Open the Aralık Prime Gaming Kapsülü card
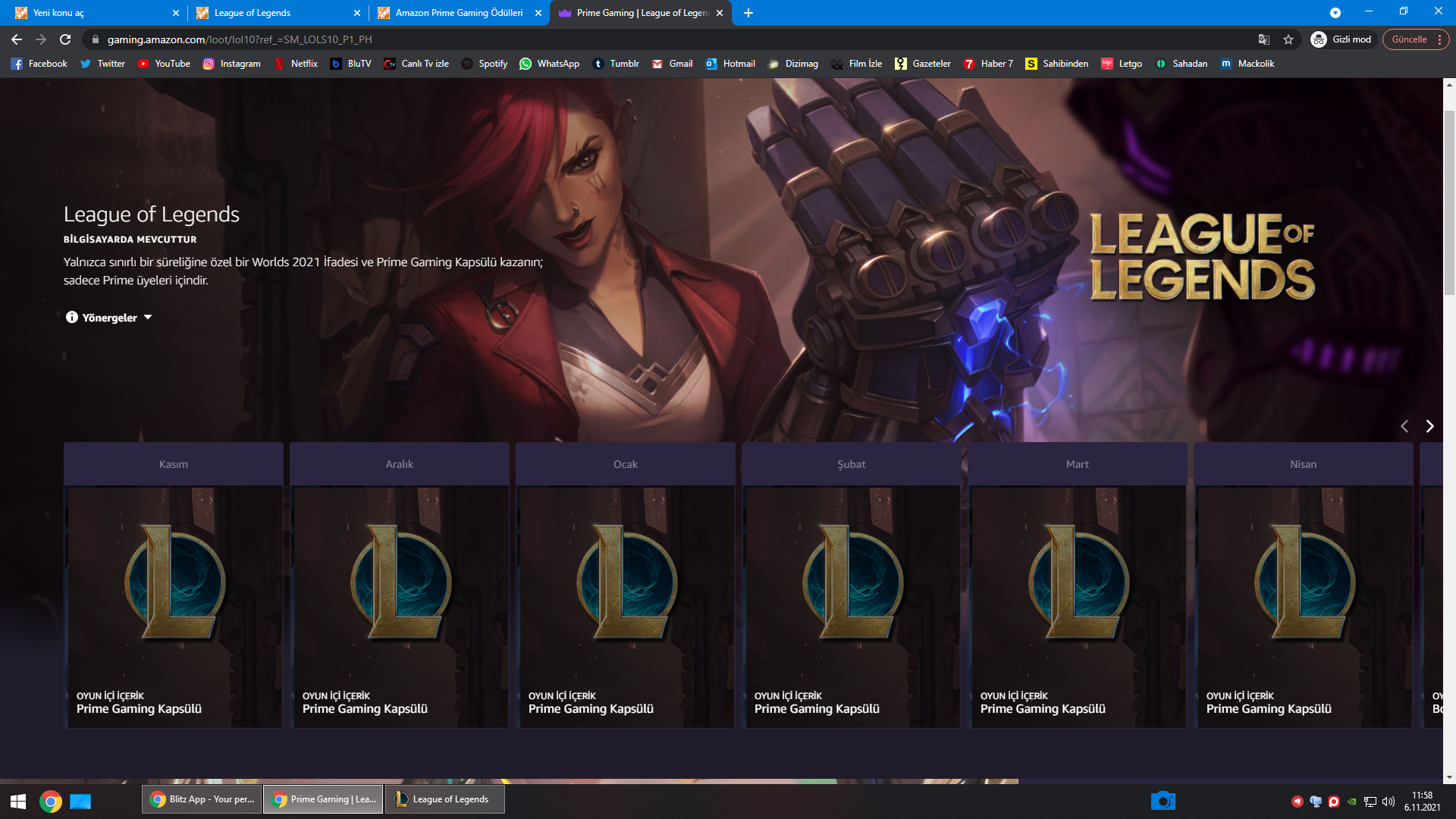Screen dimensions: 1456x819 coord(400,585)
